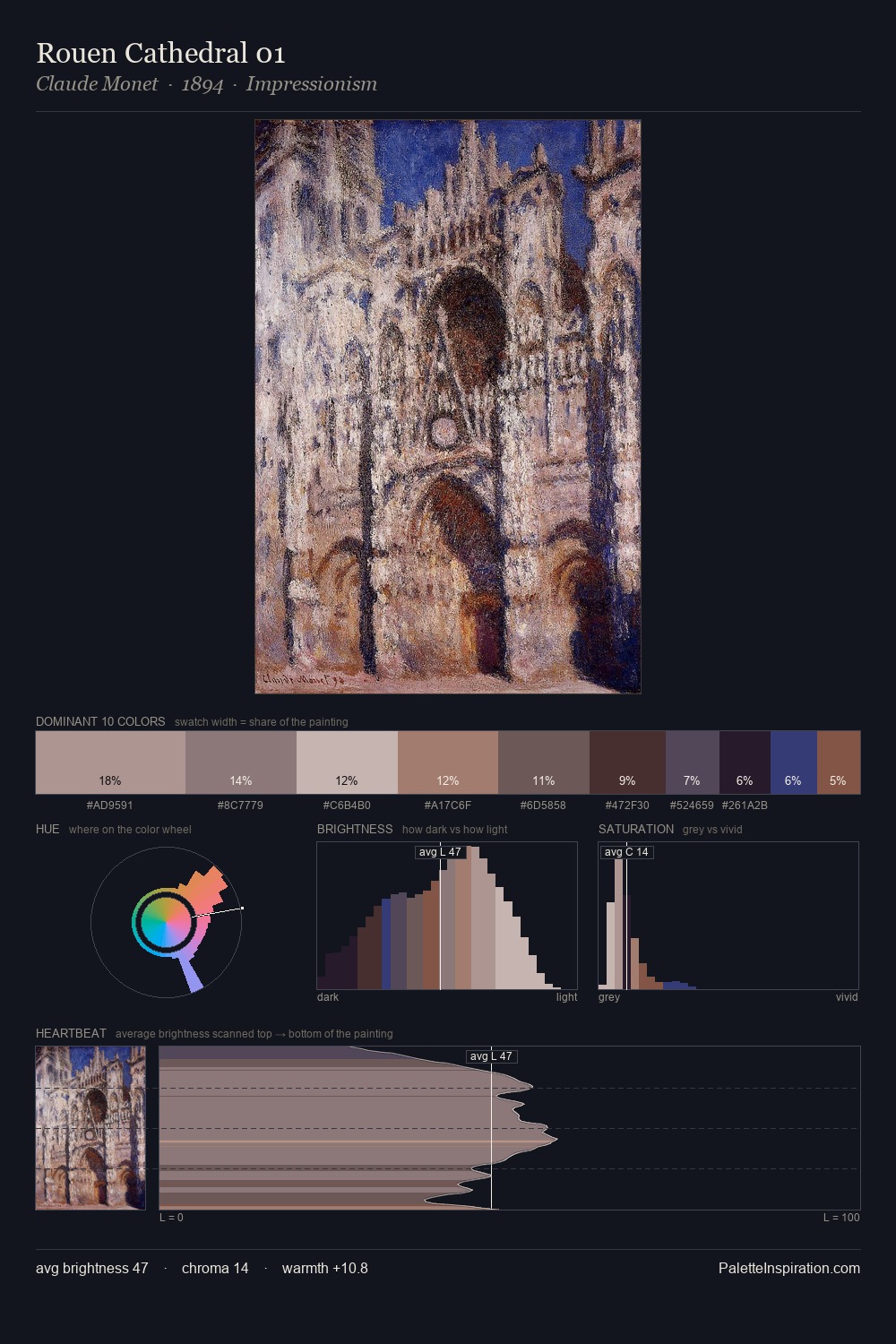Image resolution: width=896 pixels, height=1344 pixels.
Task: Open the PaletteInspiration.com link
Action: (x=789, y=1268)
